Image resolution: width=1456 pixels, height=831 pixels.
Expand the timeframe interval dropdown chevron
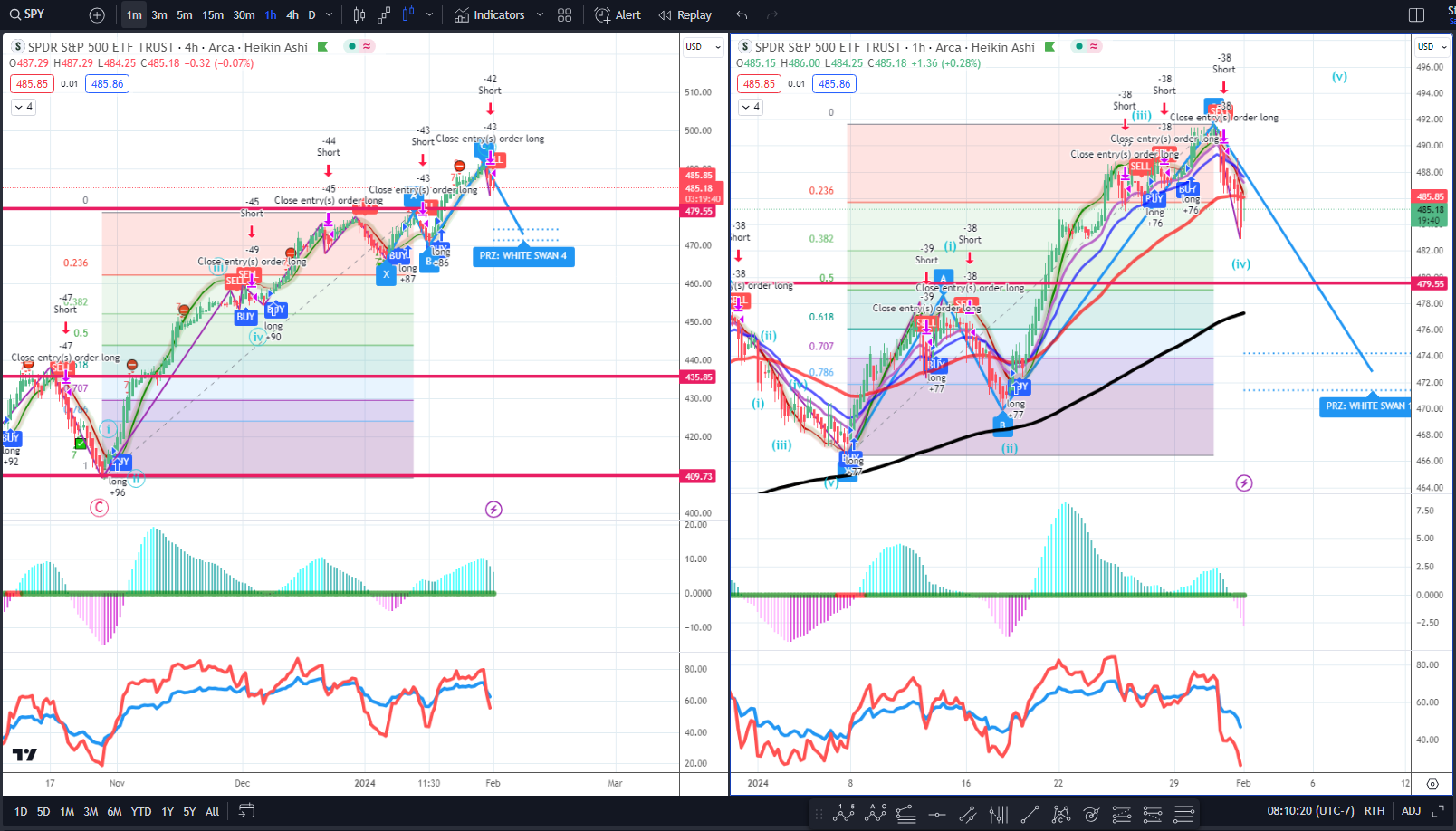point(329,15)
